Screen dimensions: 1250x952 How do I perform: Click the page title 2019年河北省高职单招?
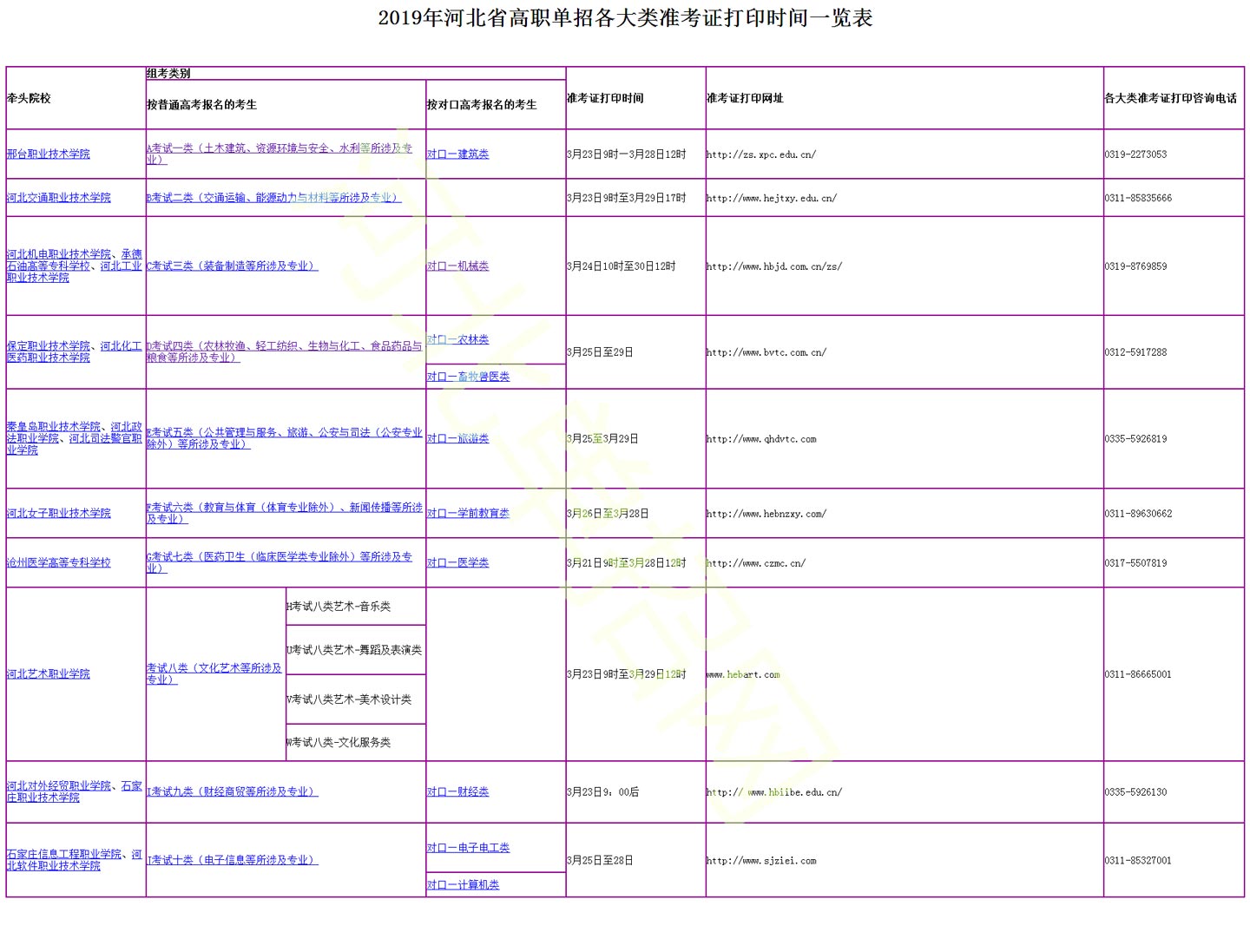click(x=625, y=18)
